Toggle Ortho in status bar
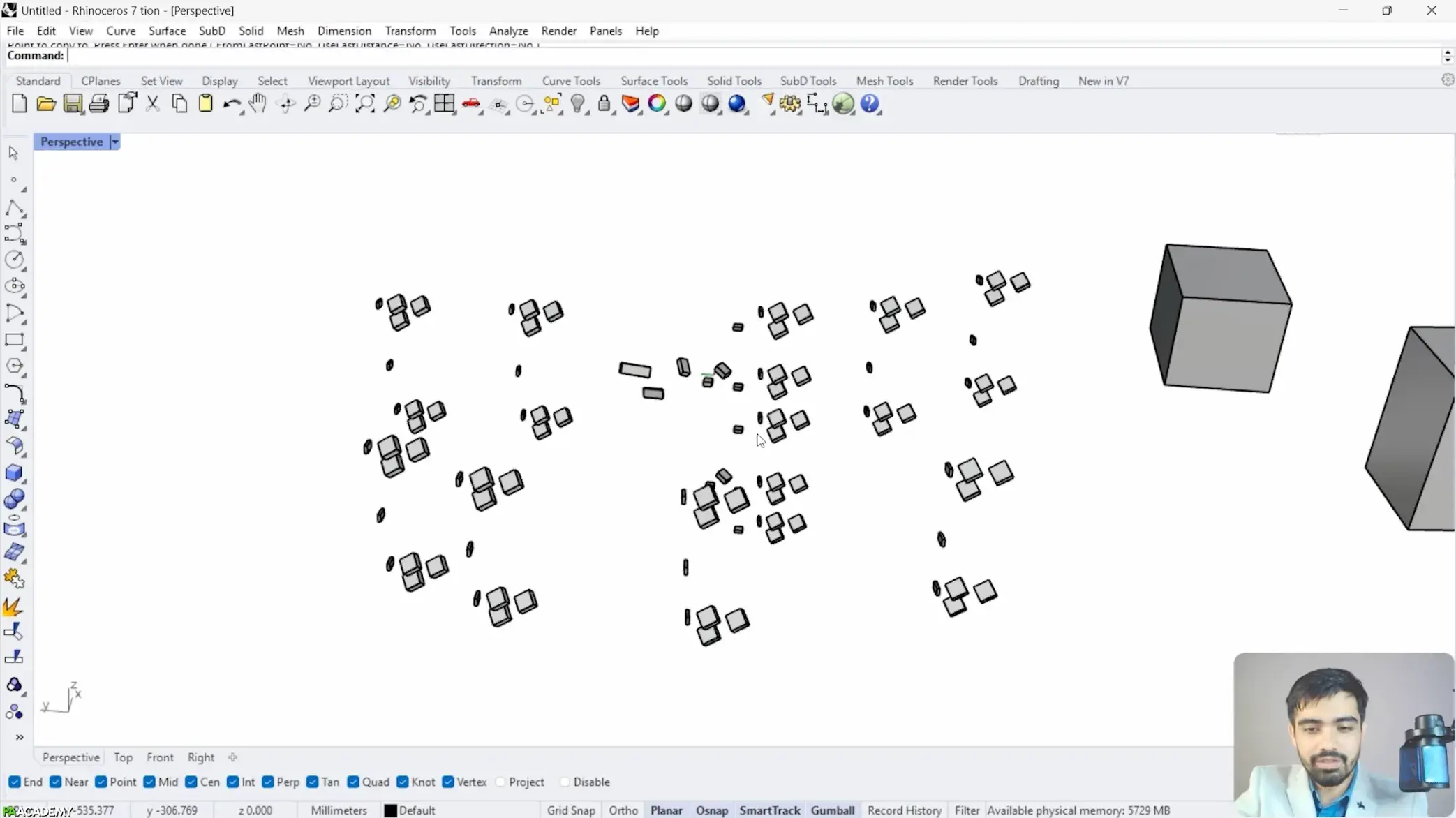Viewport: 1456px width, 818px height. click(x=623, y=810)
